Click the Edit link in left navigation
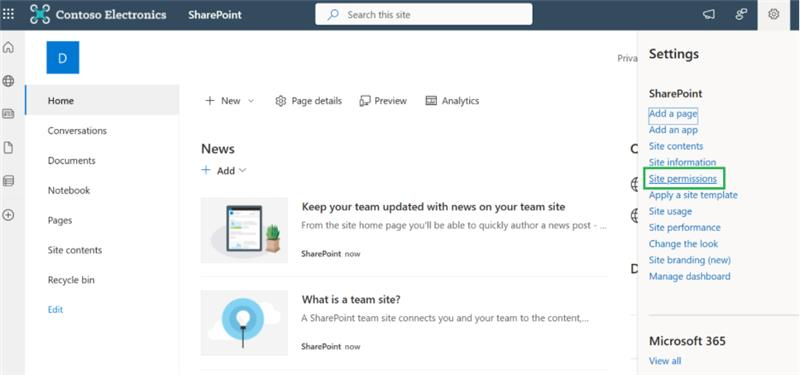Image resolution: width=800 pixels, height=375 pixels. (55, 310)
